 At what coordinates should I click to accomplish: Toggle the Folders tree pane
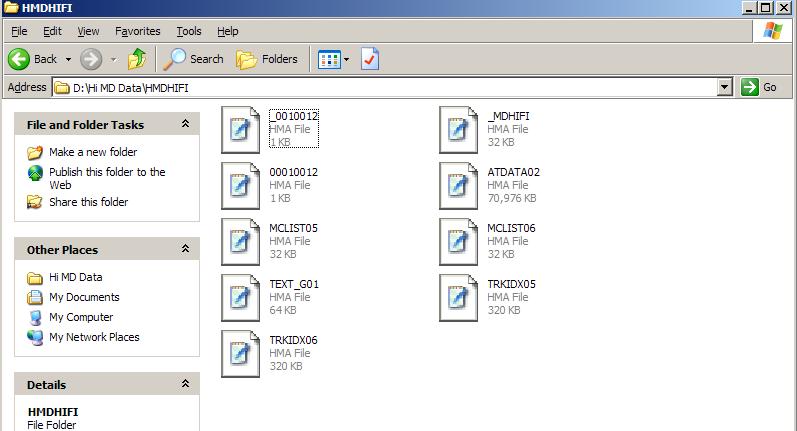(x=267, y=59)
